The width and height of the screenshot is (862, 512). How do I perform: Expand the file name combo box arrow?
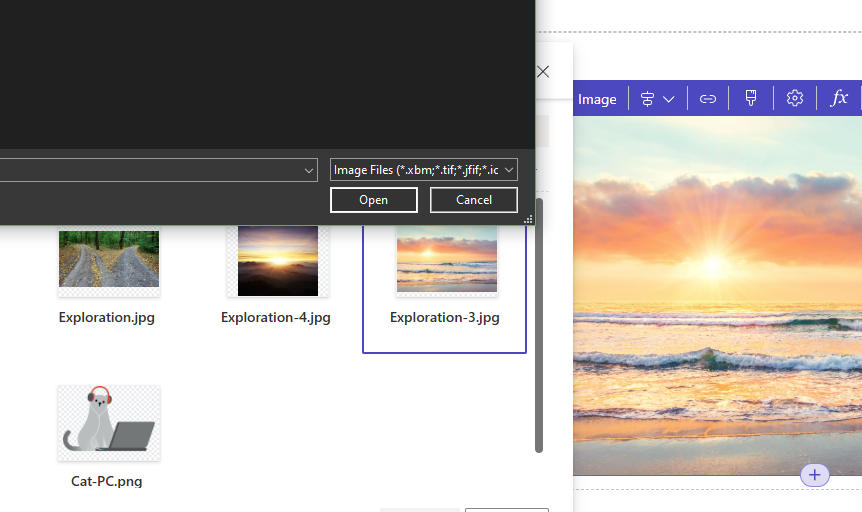point(309,171)
